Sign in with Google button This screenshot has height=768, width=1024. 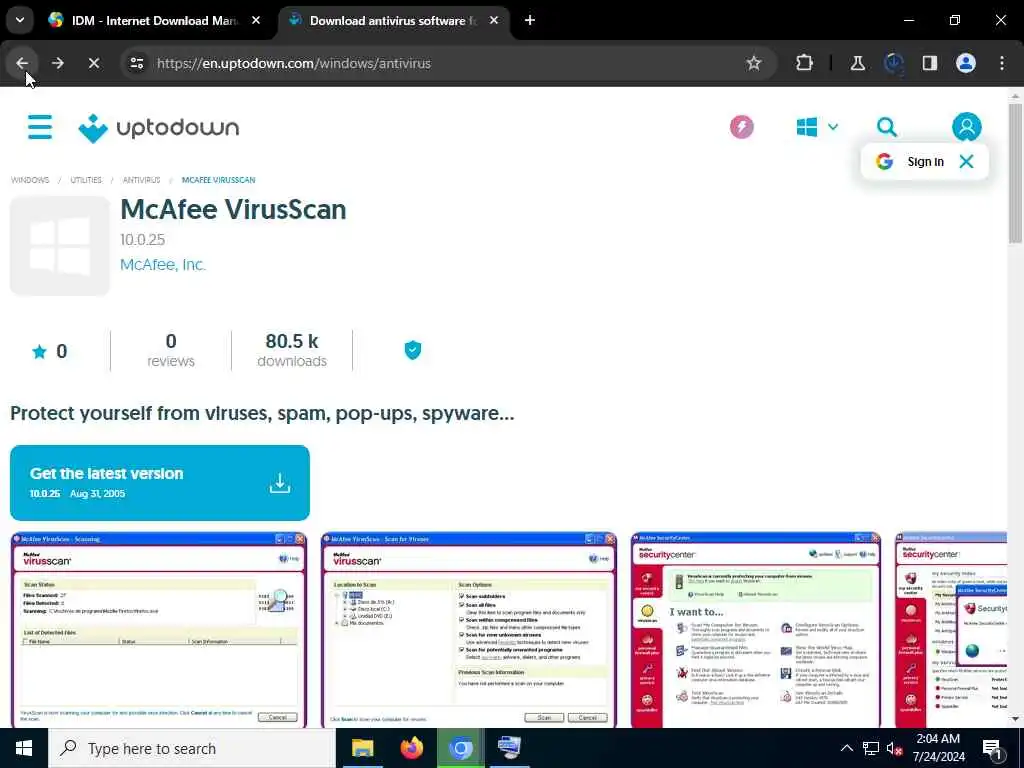pos(912,161)
